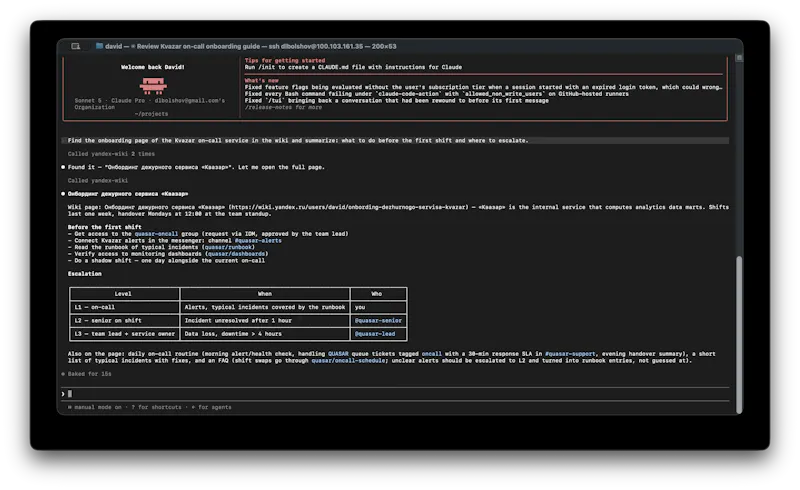Click the "Run /init to create a CLAUDE.md" line
This screenshot has width=800, height=490.
tap(353, 67)
